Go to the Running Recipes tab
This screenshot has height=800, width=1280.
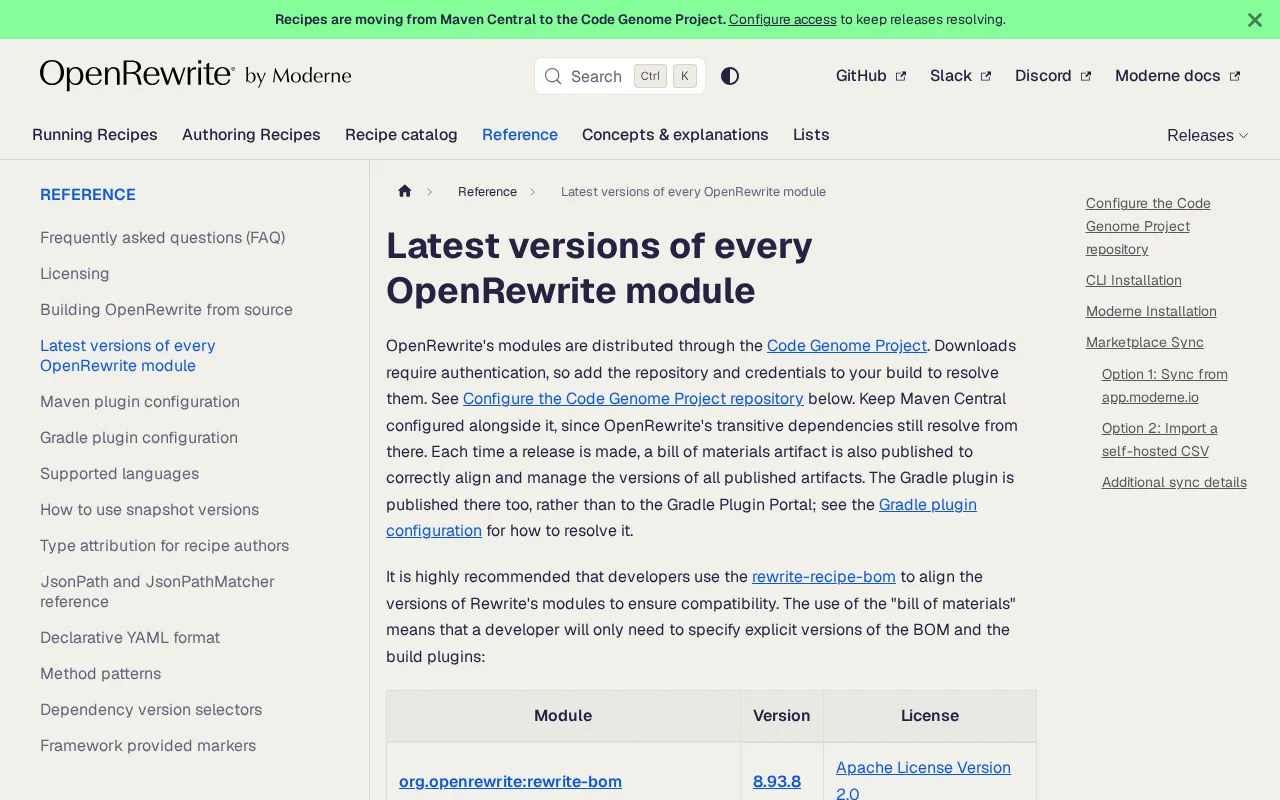coord(95,134)
